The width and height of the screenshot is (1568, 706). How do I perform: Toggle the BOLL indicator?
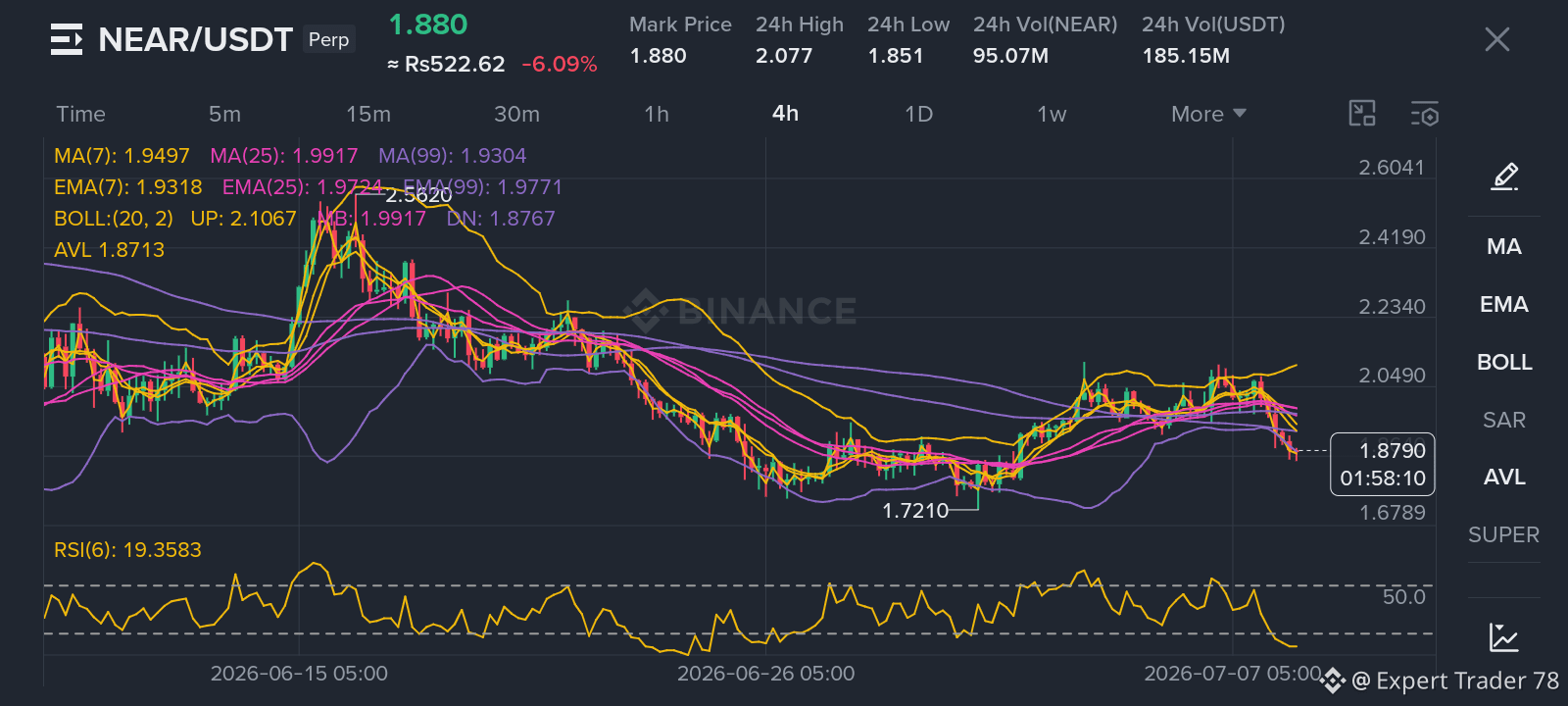pos(1504,363)
